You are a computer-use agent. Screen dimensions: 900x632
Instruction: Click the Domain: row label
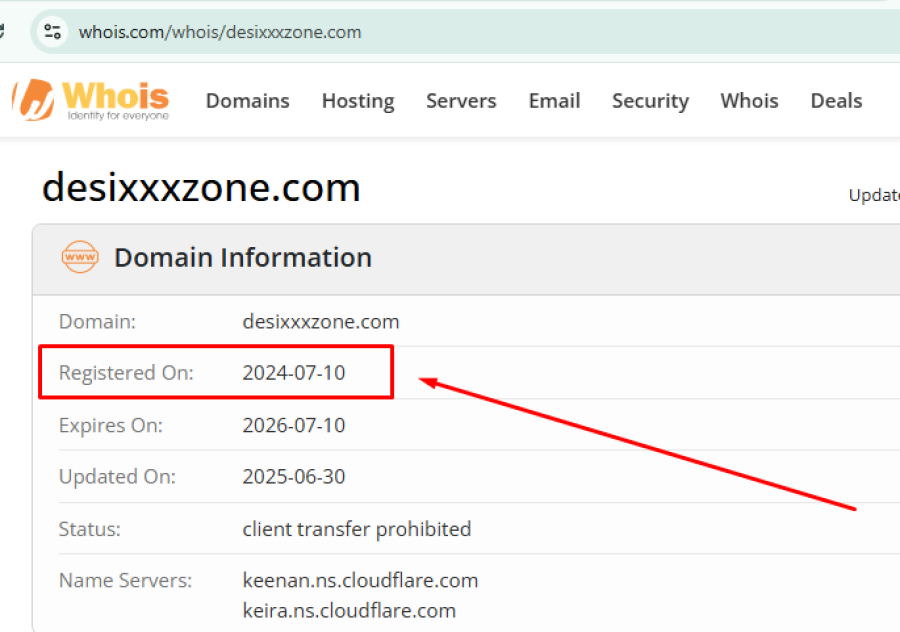coord(97,321)
